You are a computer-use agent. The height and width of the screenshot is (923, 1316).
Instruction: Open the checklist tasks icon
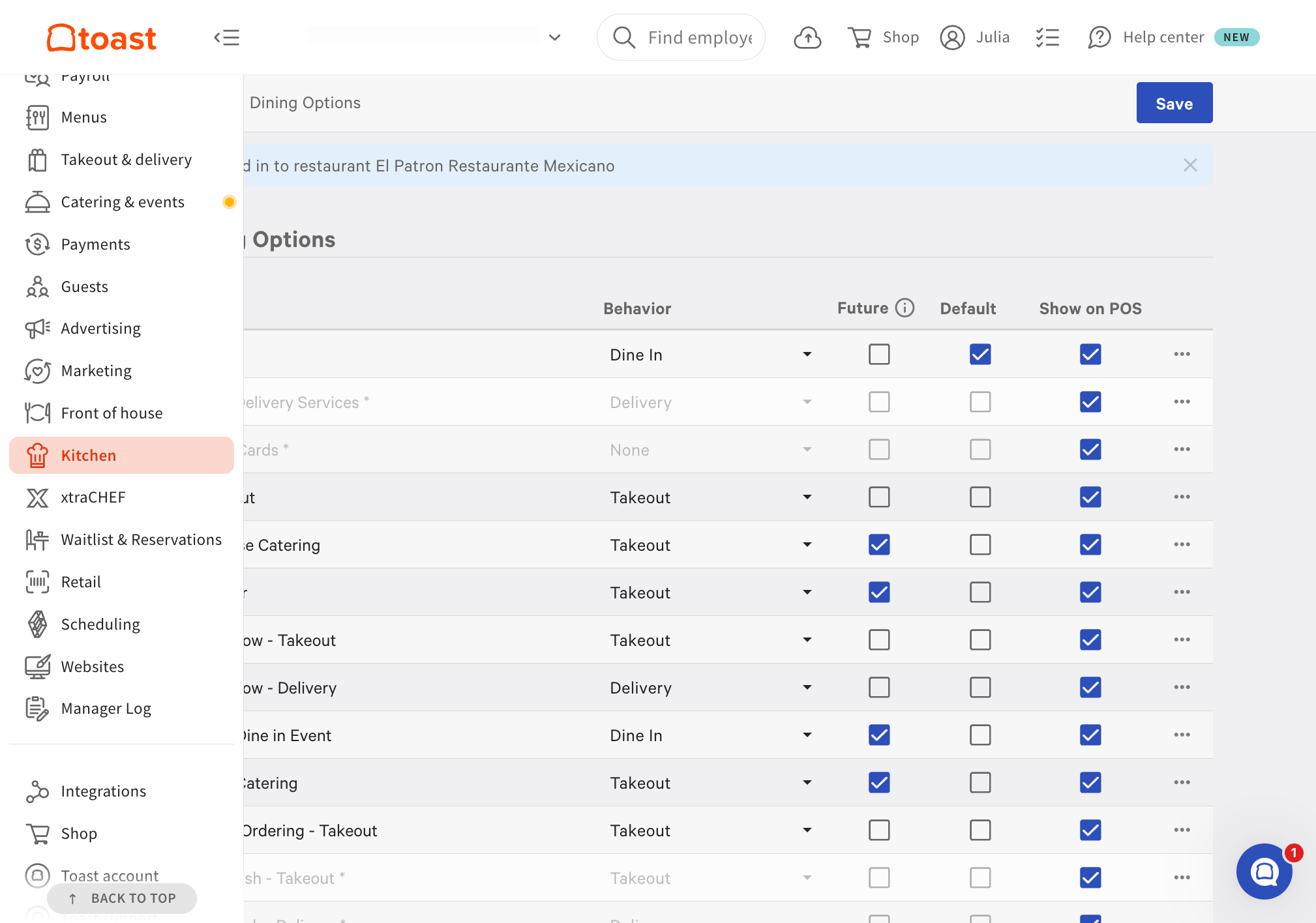pos(1047,38)
